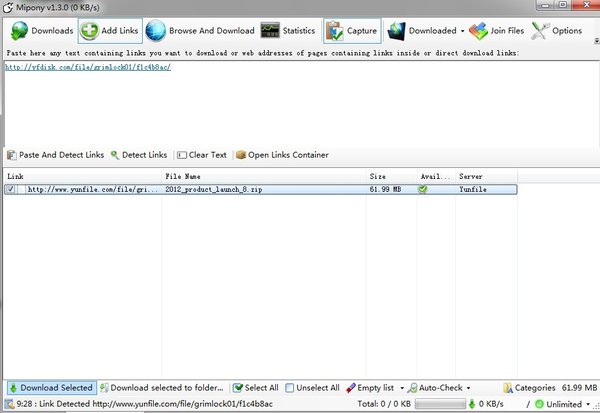The width and height of the screenshot is (600, 413).
Task: Sort by the Link column header
Action: pyautogui.click(x=83, y=176)
